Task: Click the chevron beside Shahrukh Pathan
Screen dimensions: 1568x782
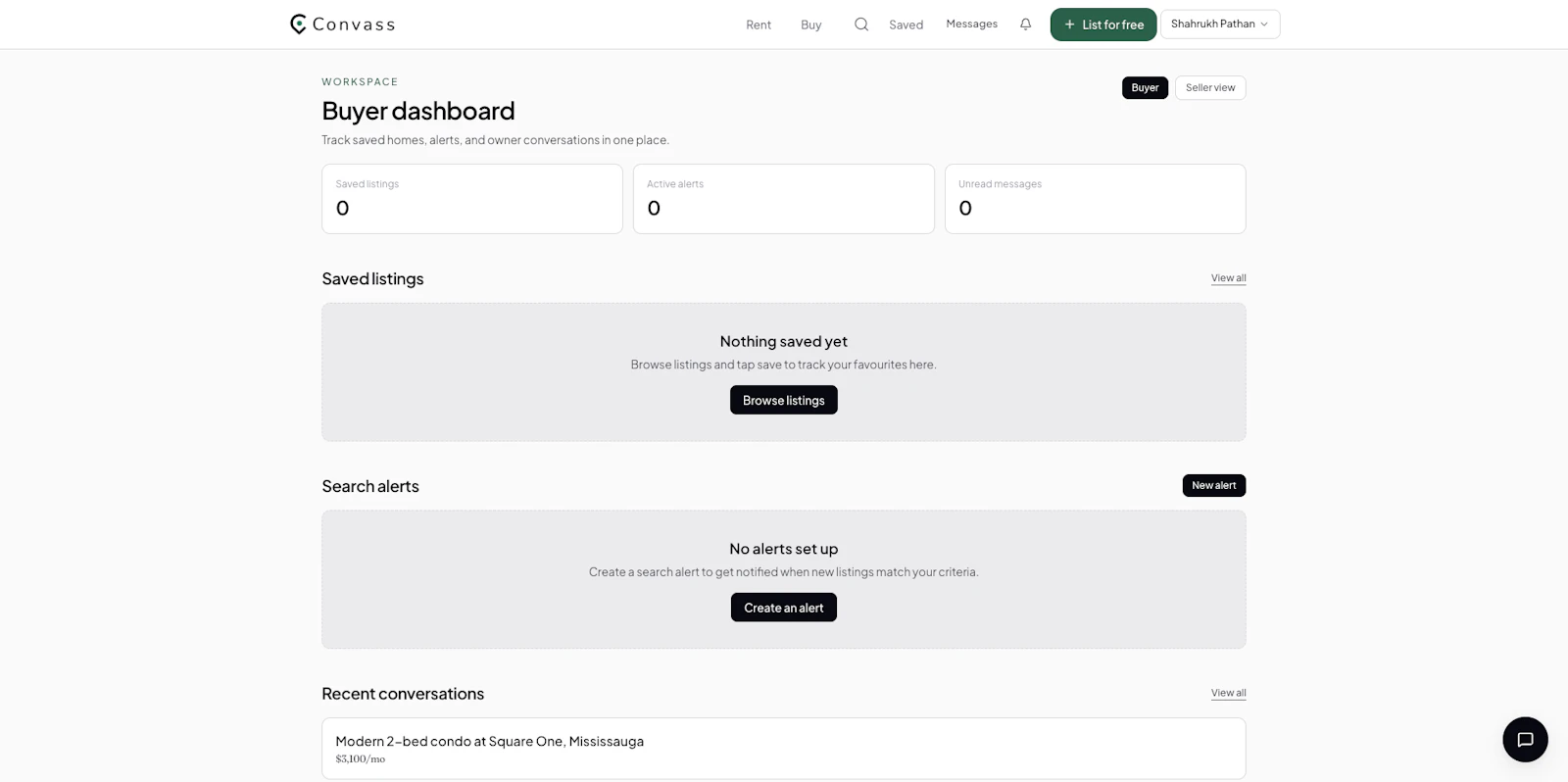Action: click(x=1264, y=24)
